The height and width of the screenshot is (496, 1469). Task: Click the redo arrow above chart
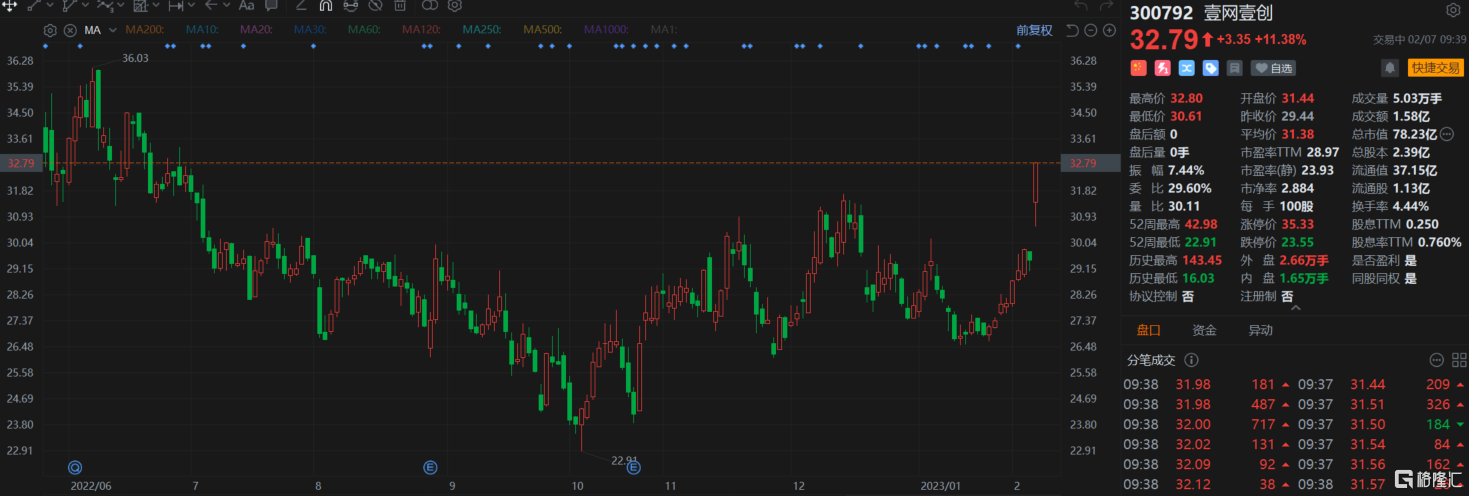(1106, 6)
